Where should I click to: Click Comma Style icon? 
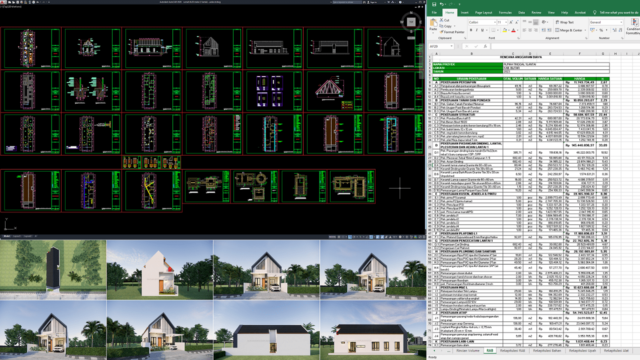pos(607,30)
